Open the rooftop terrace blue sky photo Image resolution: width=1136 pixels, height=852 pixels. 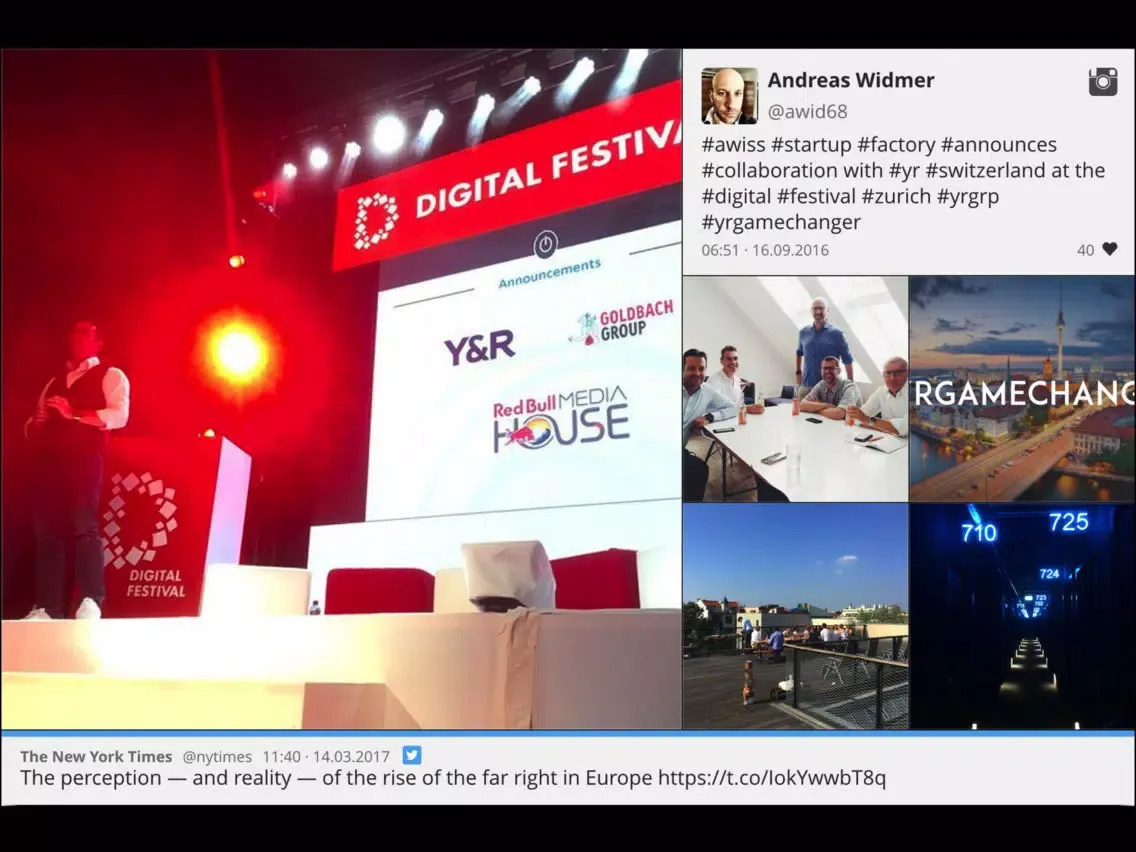tap(795, 617)
